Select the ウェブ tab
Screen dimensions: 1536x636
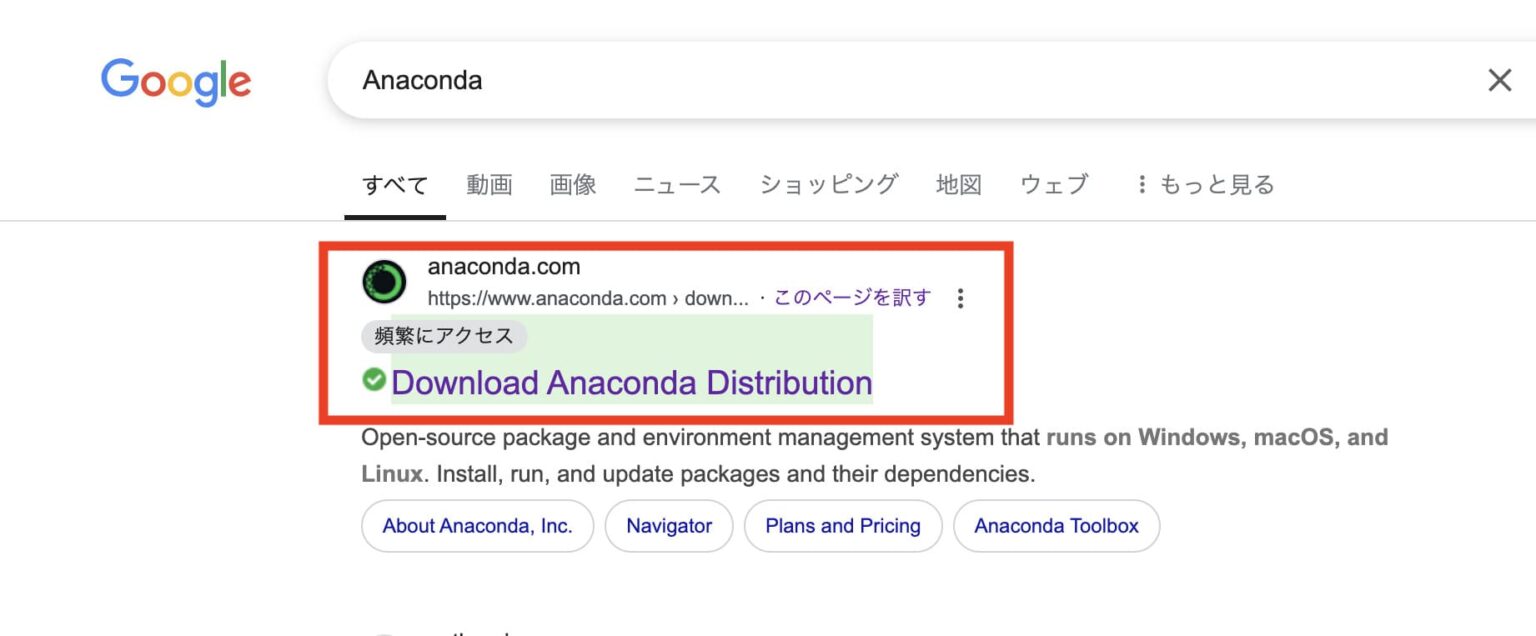[1054, 184]
